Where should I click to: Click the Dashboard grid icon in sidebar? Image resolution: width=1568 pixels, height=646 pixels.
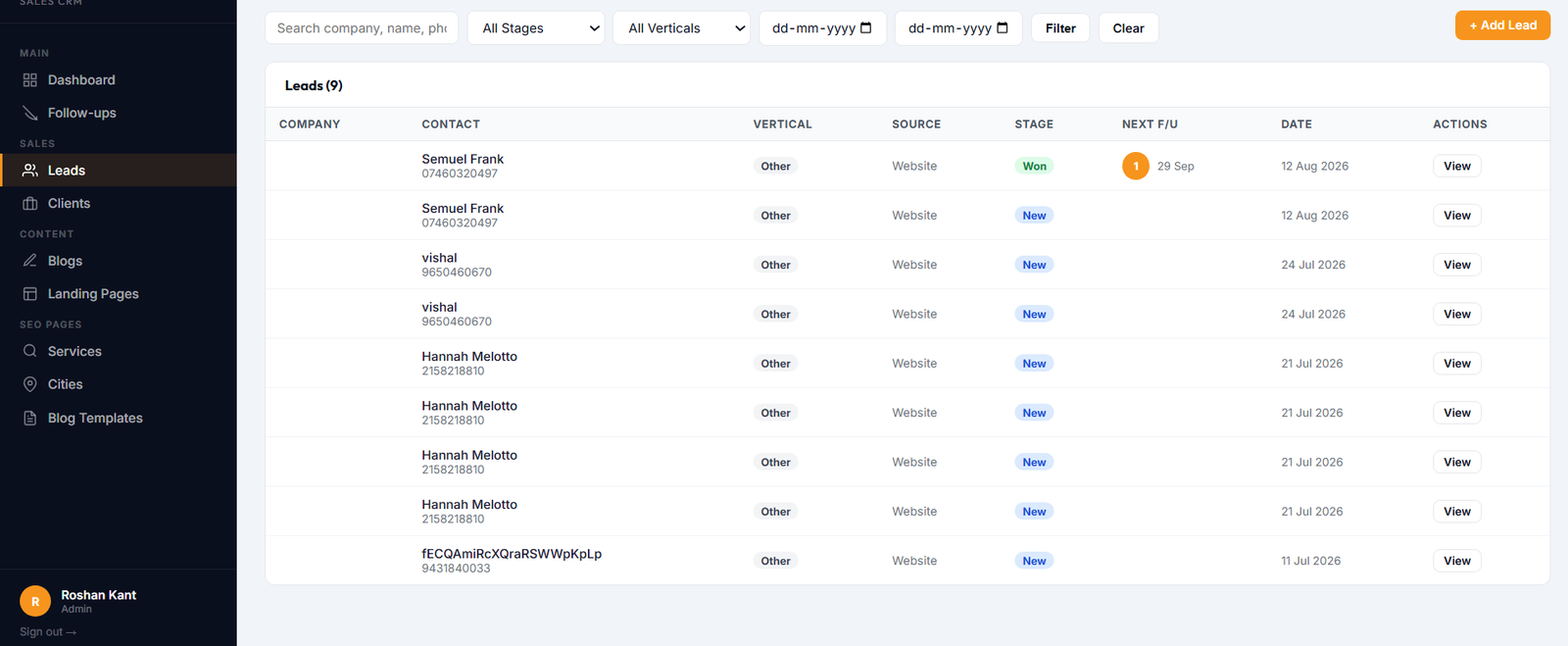(x=30, y=80)
